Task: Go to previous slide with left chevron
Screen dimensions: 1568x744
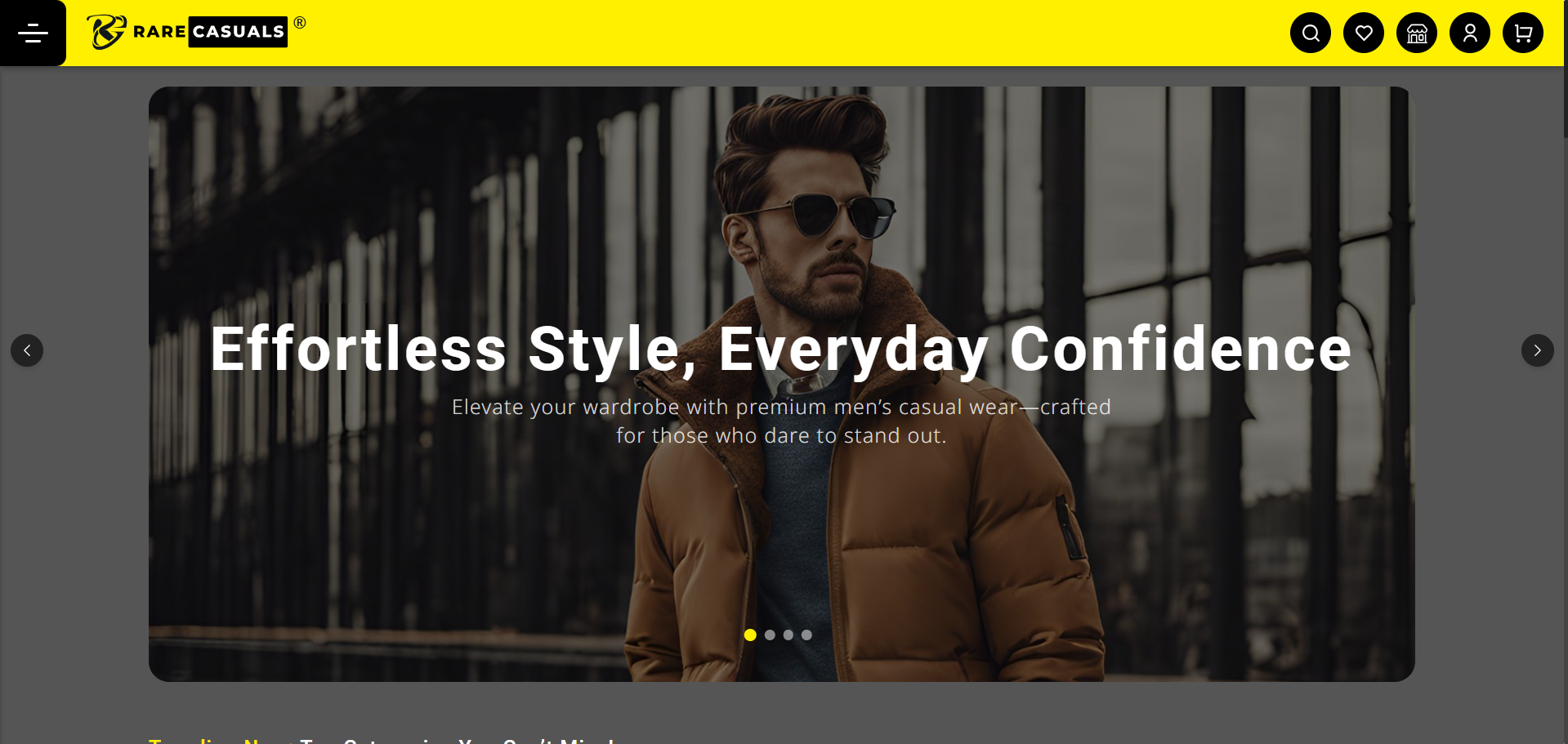Action: (27, 350)
